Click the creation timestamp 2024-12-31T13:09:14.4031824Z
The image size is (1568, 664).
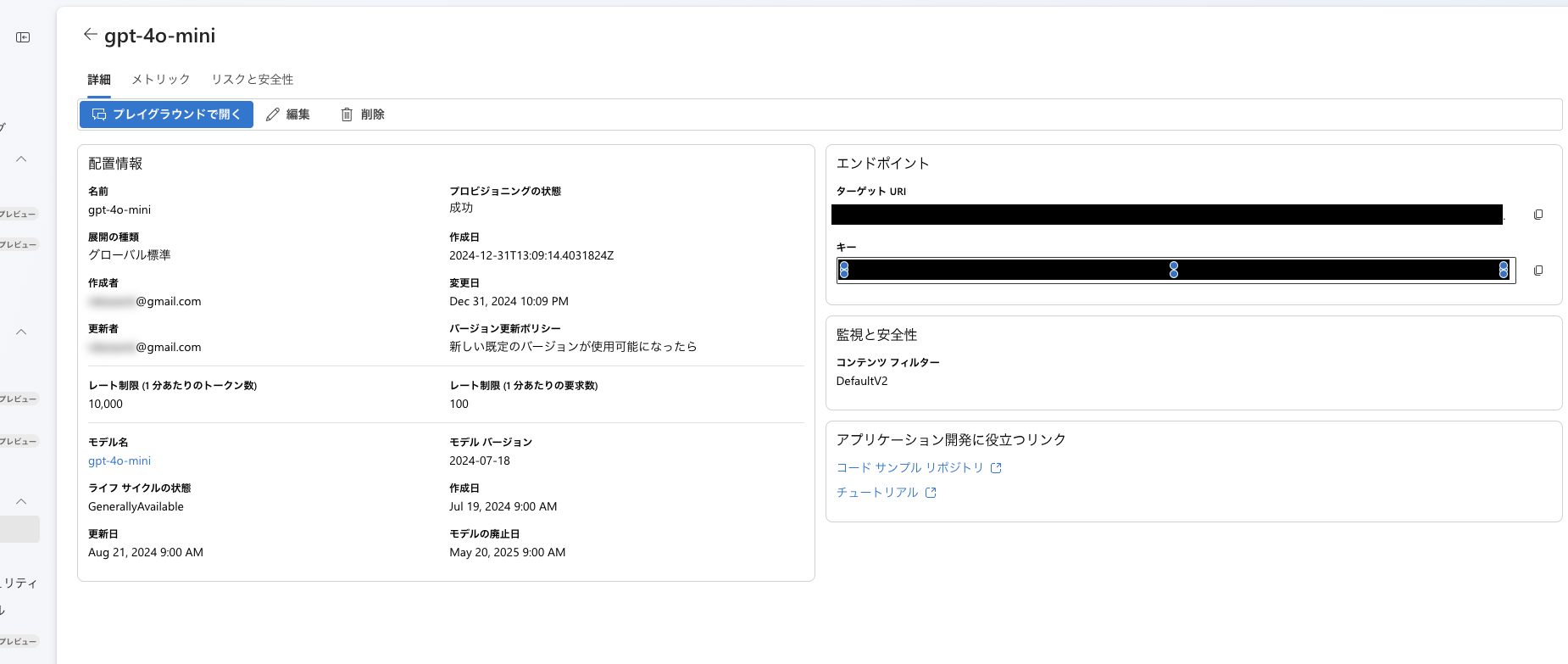pos(531,256)
